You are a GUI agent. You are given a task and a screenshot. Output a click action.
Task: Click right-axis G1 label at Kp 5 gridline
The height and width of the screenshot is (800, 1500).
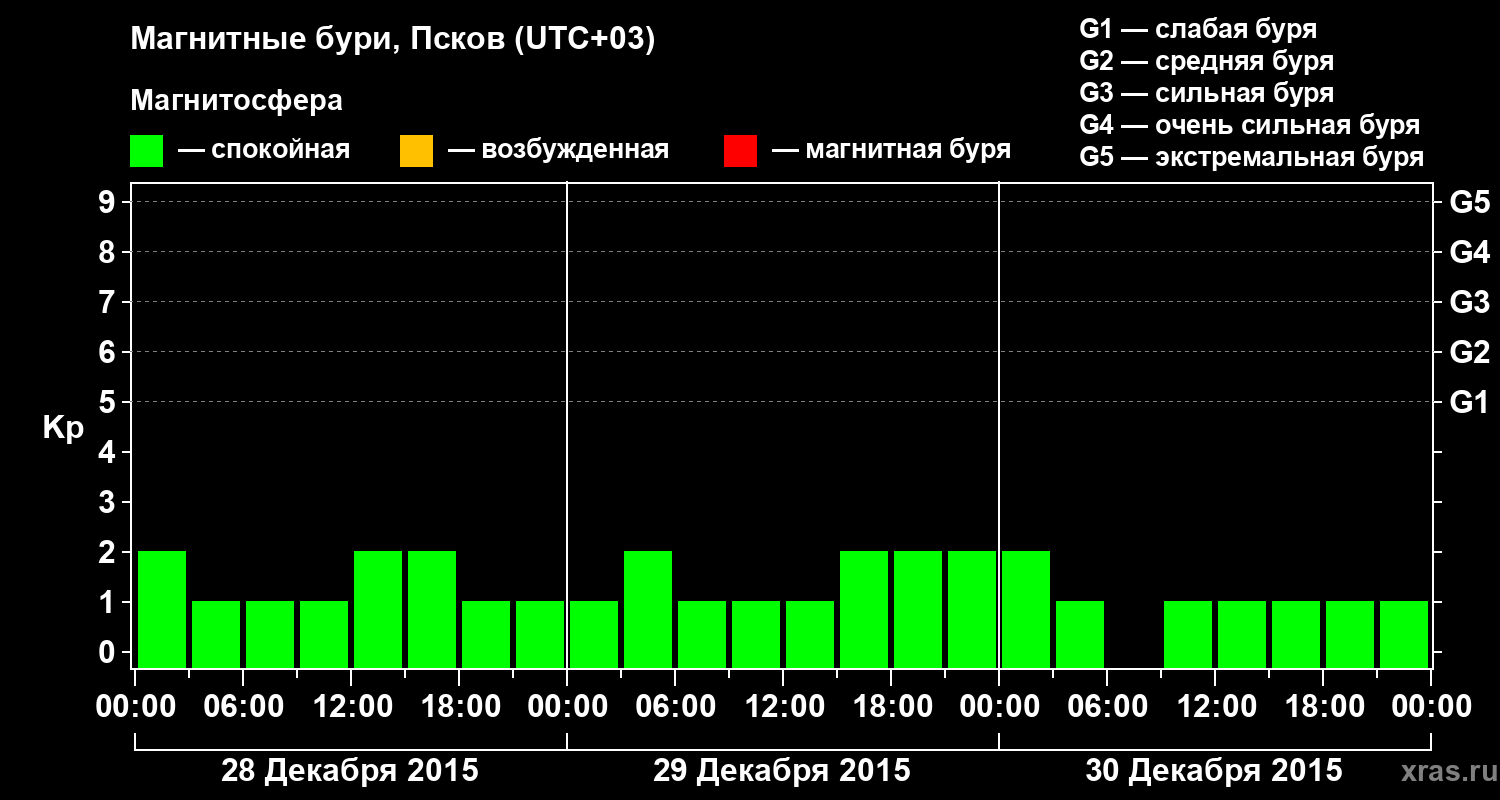(1470, 402)
